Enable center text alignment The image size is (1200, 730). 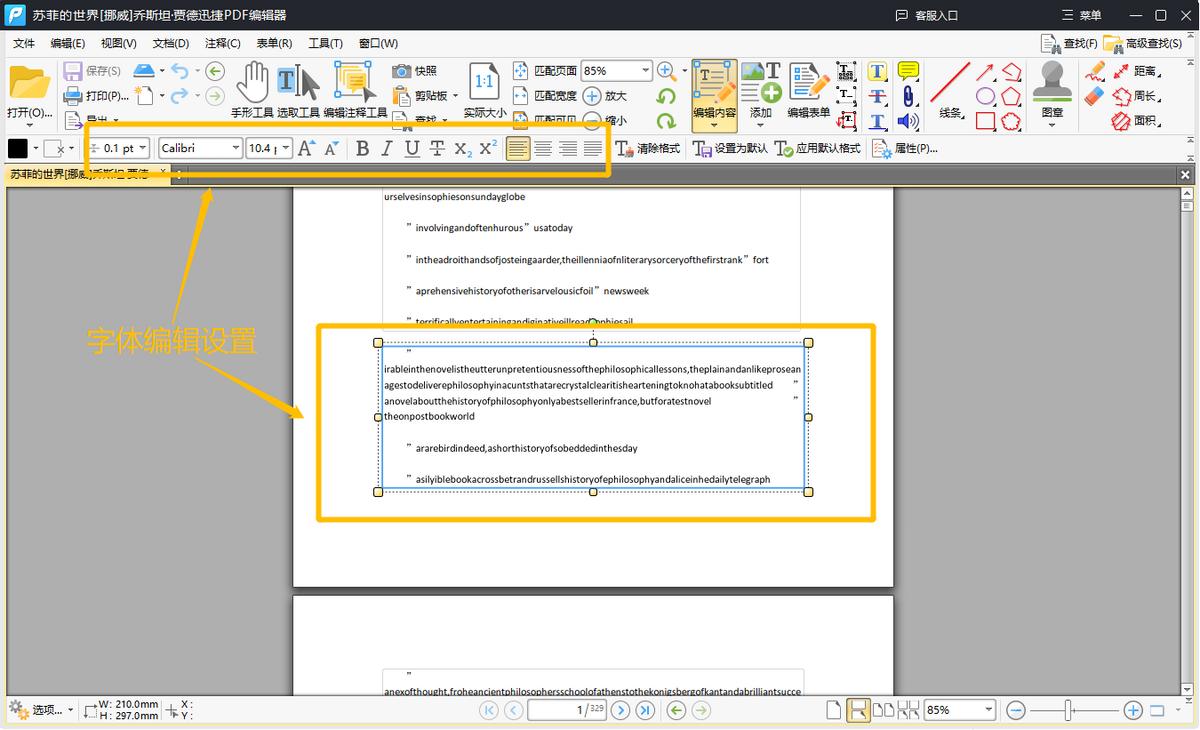543,149
